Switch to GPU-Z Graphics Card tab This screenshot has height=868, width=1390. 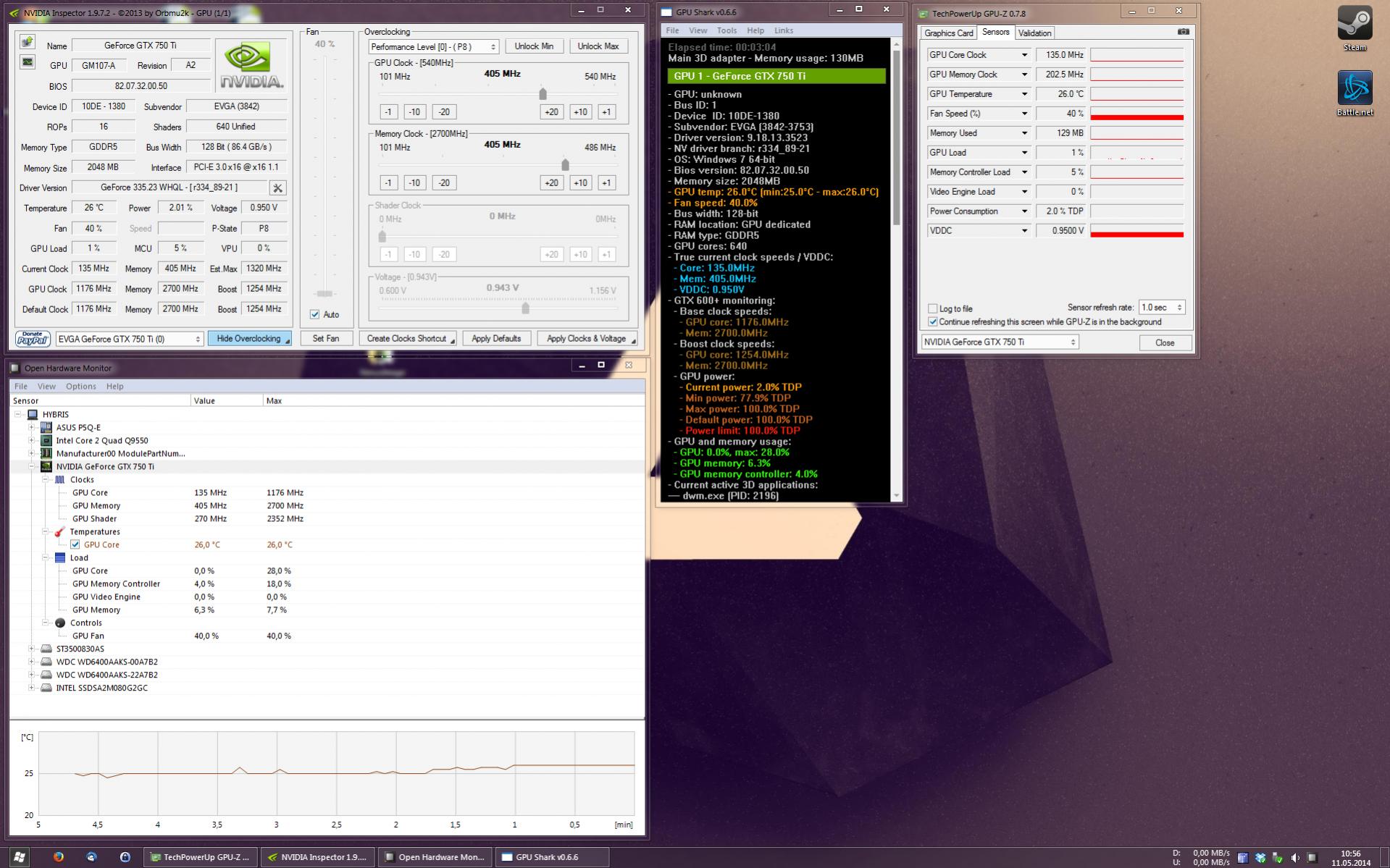(949, 33)
